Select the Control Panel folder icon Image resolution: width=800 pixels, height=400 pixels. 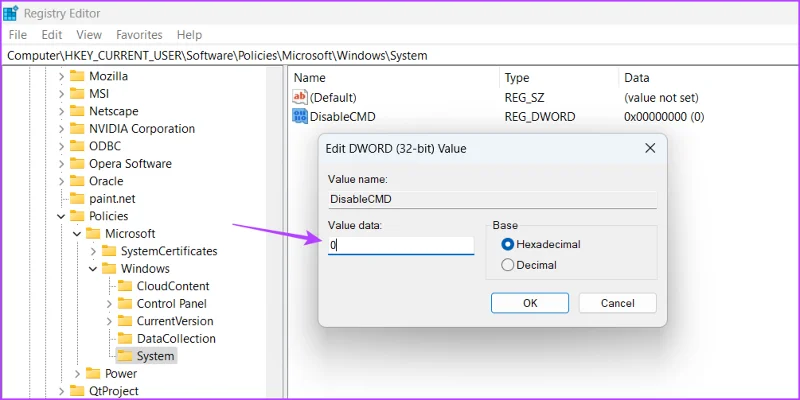tap(124, 304)
